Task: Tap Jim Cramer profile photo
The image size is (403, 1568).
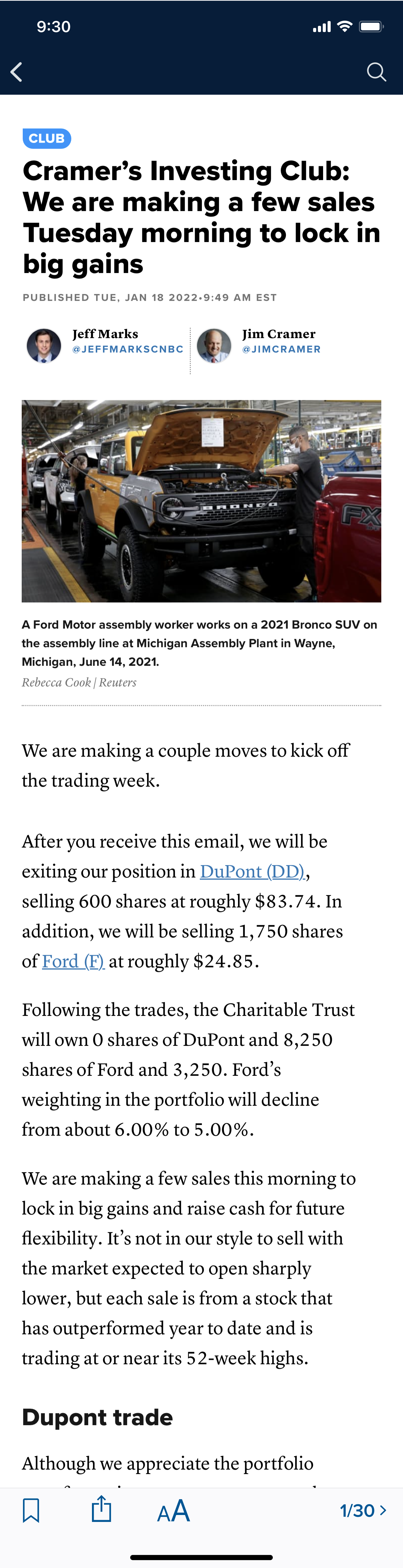Action: [x=214, y=345]
